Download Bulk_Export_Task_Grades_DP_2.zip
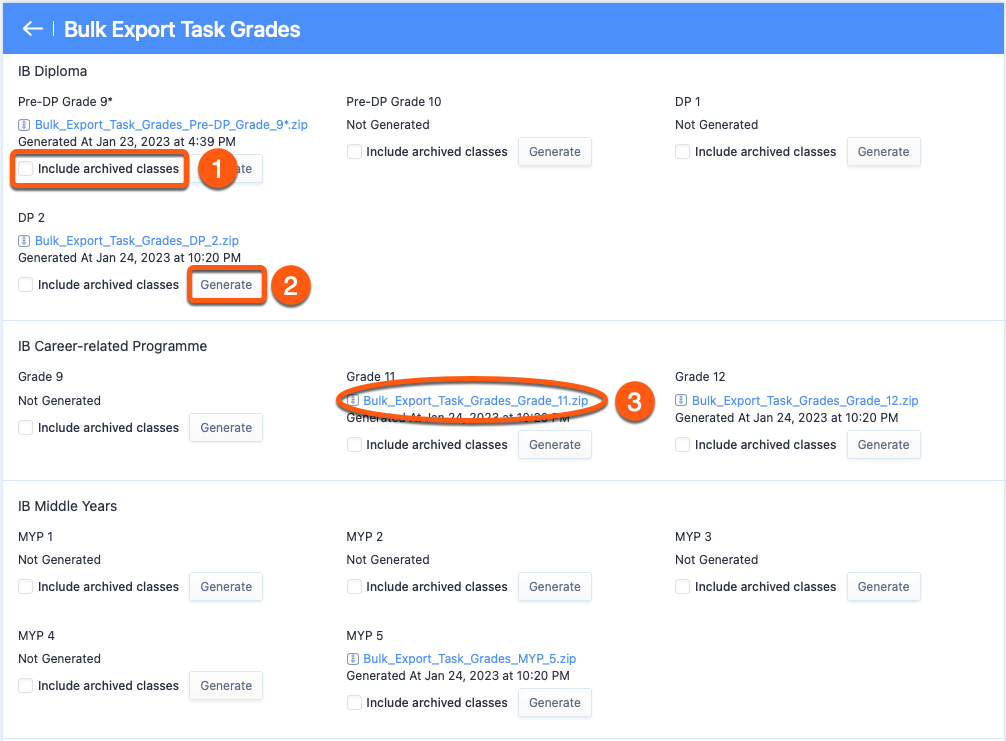Viewport: 1006px width, 741px height. coord(136,240)
